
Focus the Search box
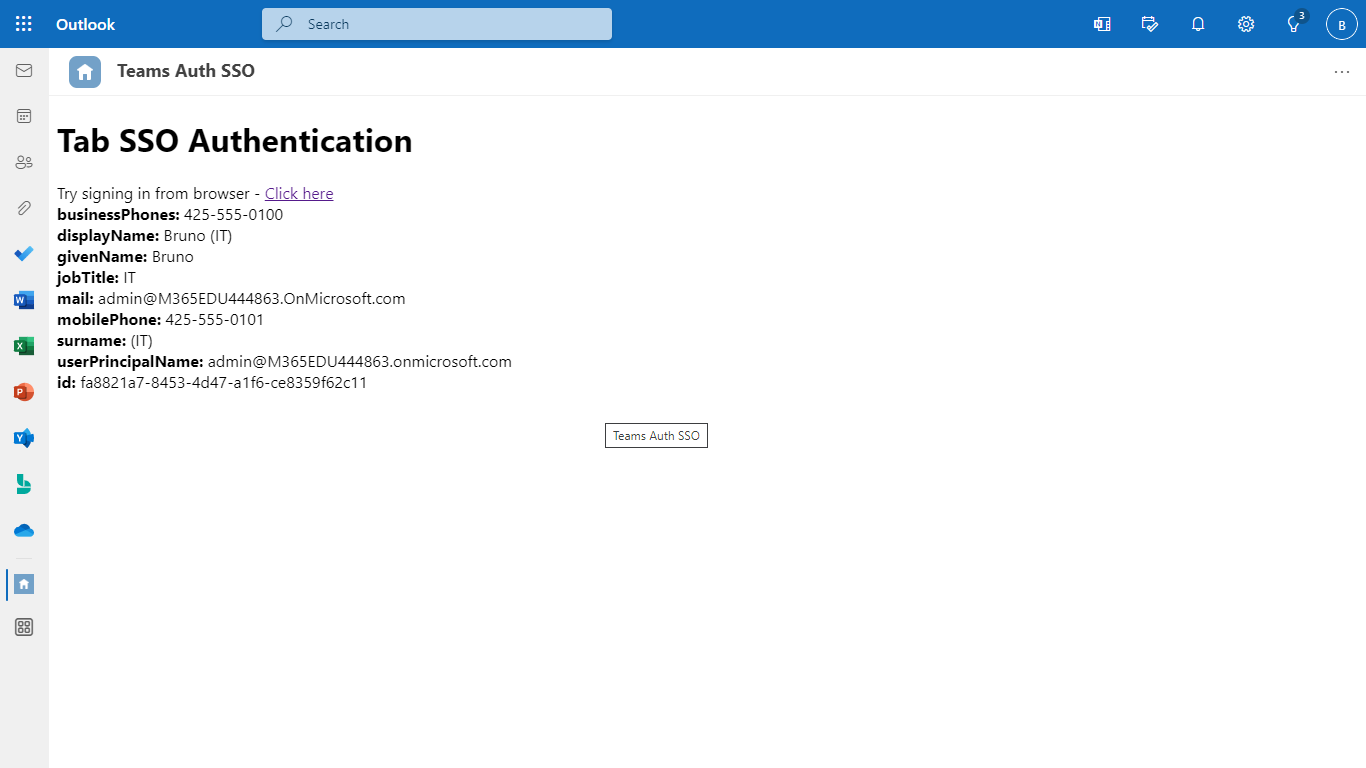click(437, 24)
